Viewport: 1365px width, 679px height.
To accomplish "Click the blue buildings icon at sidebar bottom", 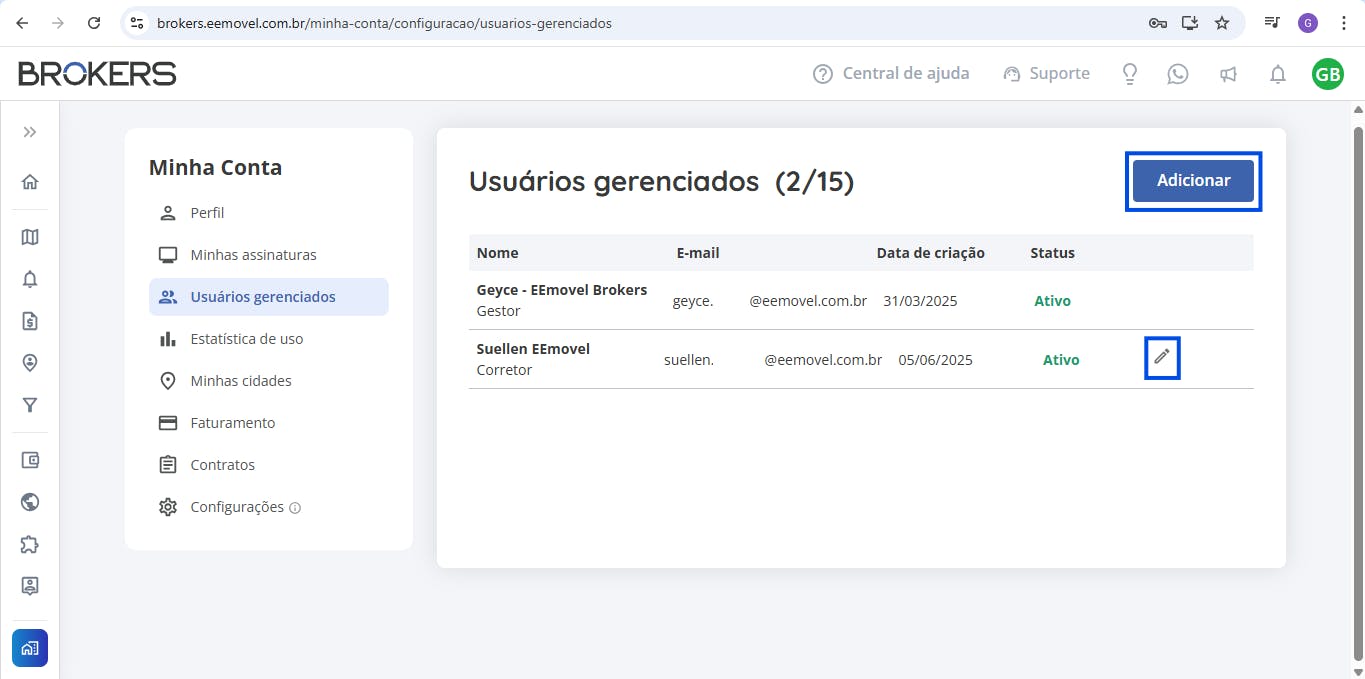I will (x=30, y=648).
